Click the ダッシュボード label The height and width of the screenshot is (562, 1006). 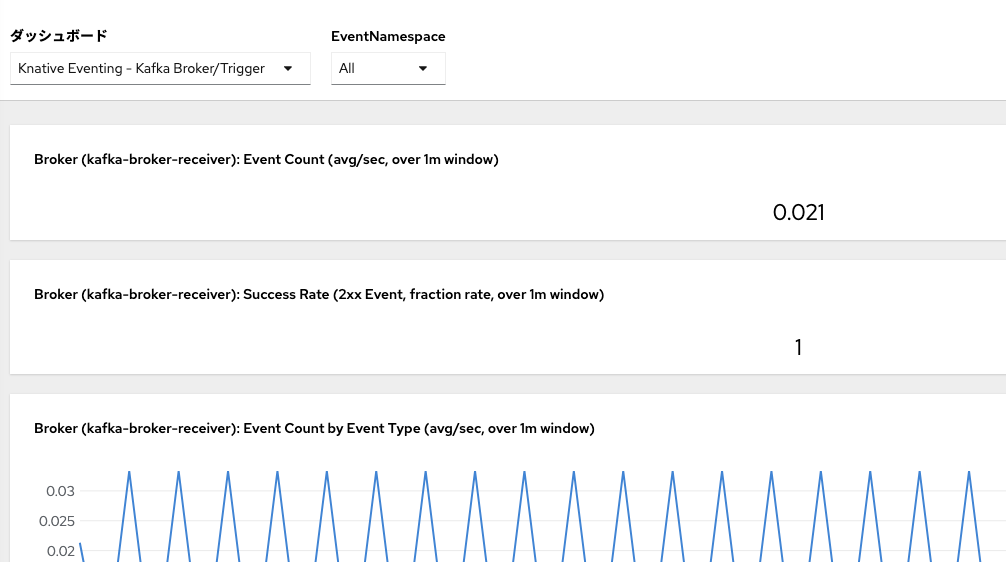(58, 36)
